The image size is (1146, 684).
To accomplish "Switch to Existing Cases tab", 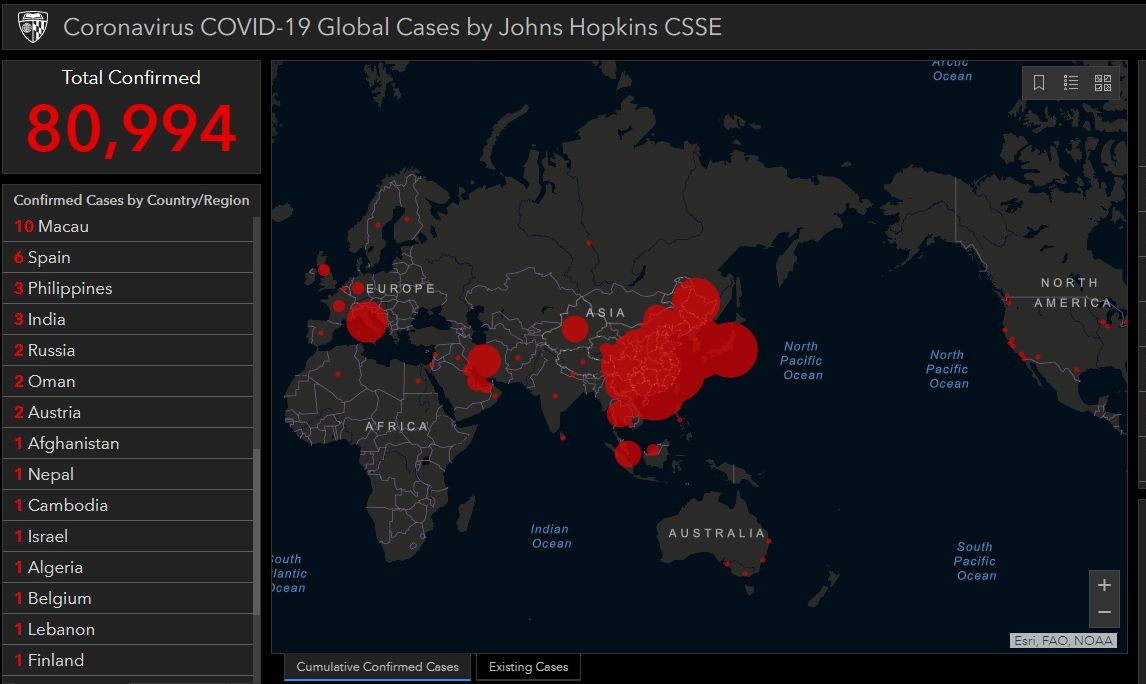I will coord(528,666).
